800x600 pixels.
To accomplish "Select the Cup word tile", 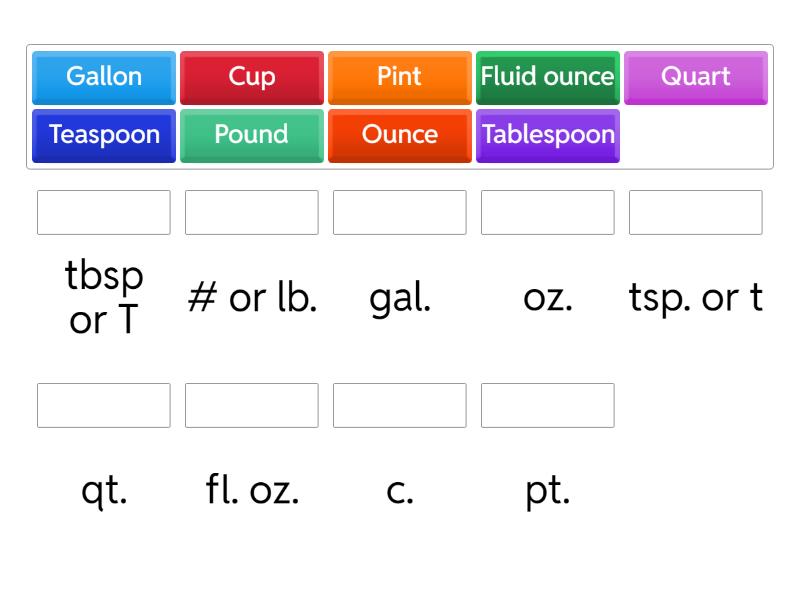I will 251,77.
